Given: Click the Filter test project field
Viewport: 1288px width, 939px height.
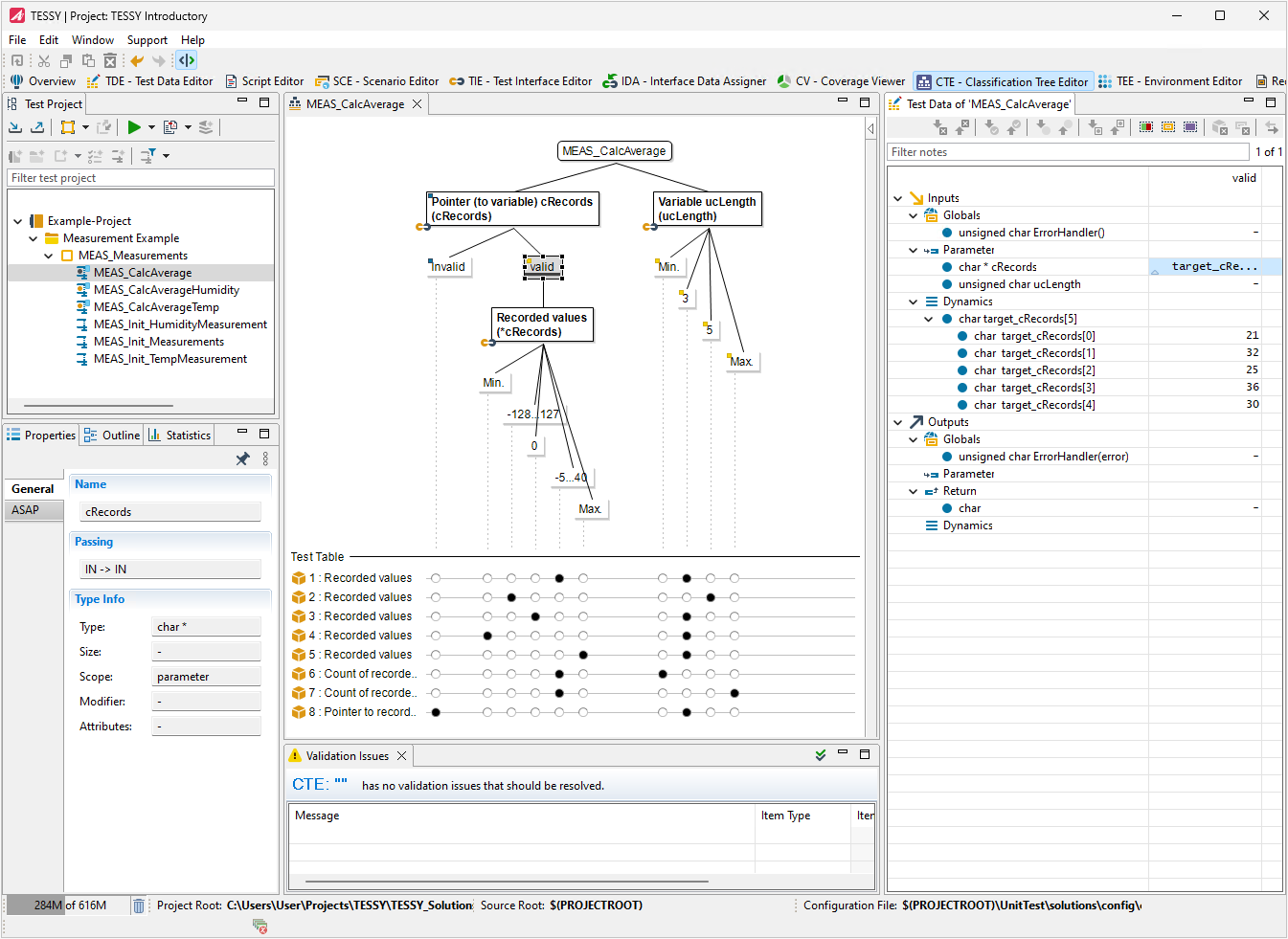Looking at the screenshot, I should pyautogui.click(x=141, y=178).
